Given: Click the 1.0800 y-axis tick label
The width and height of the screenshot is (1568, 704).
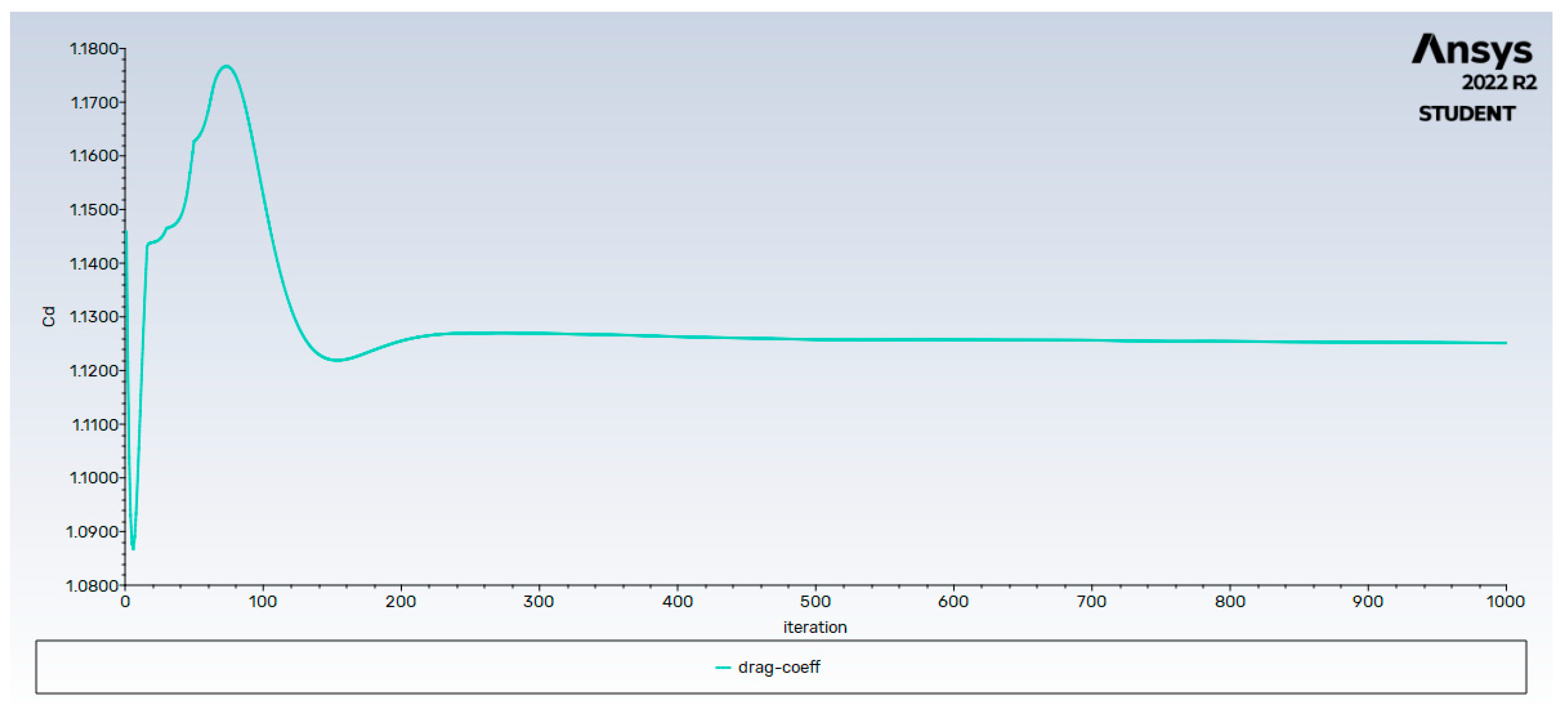Looking at the screenshot, I should pos(92,586).
